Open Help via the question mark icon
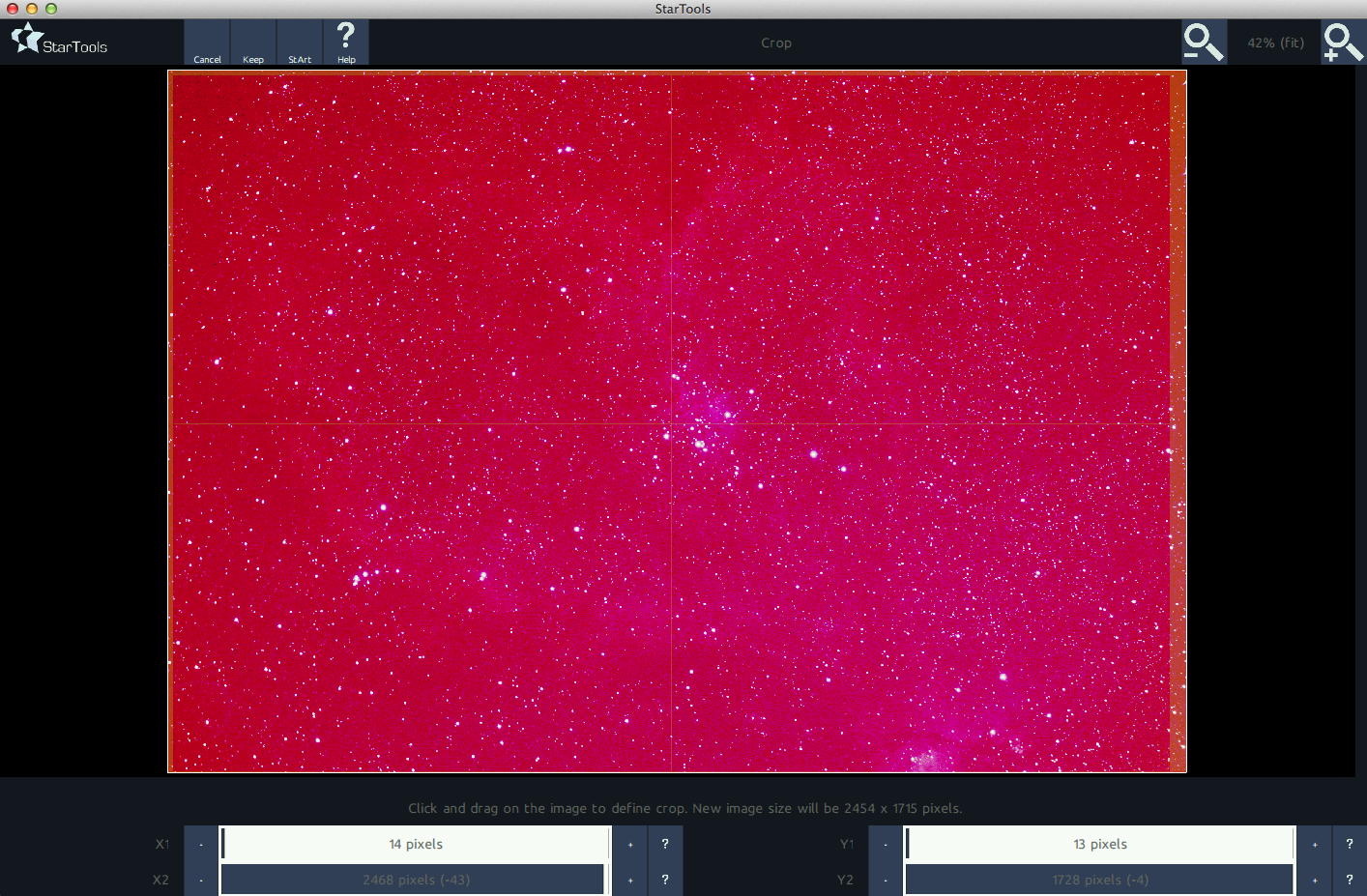 346,41
